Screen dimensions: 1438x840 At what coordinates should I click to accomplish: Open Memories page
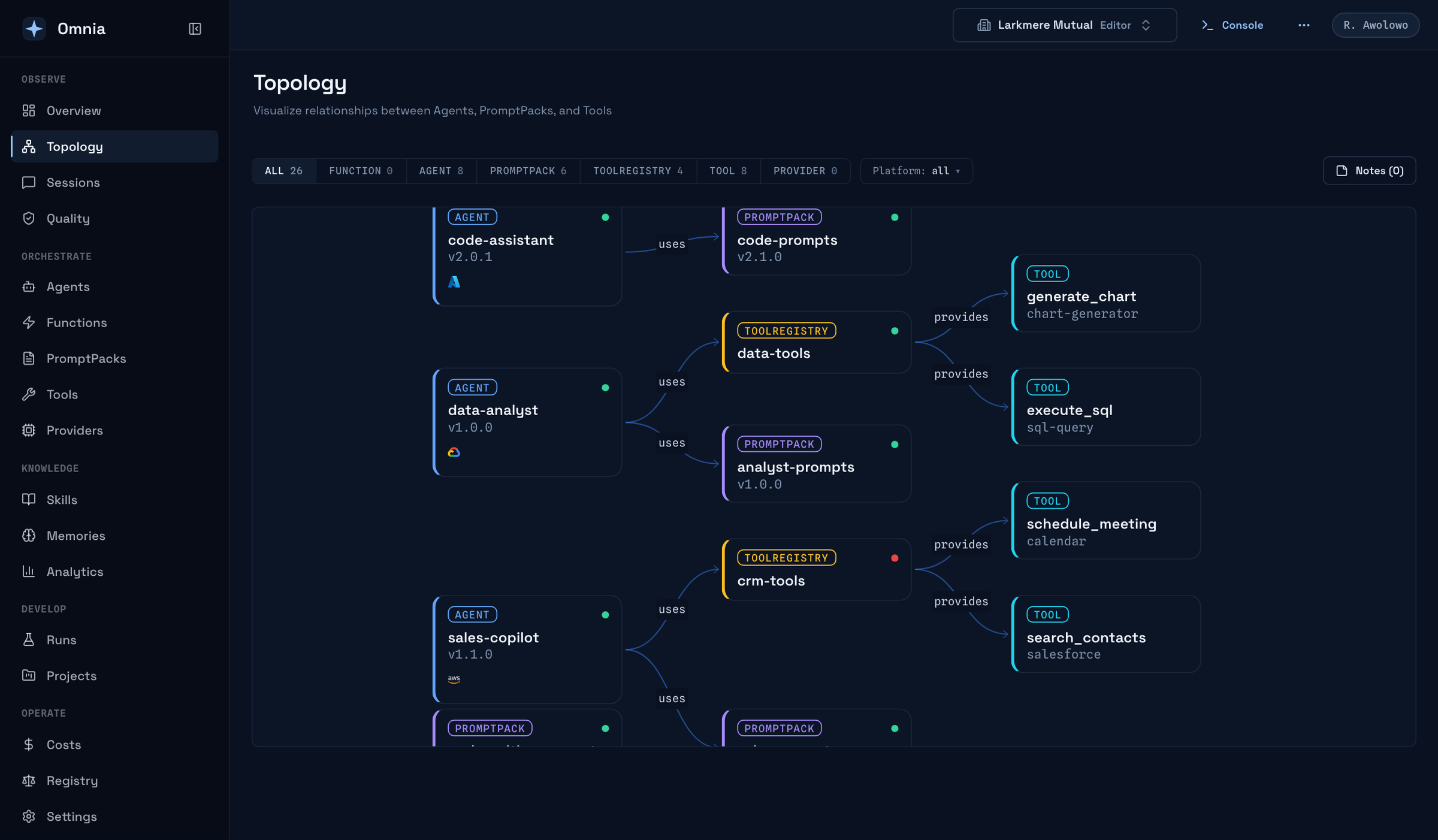114,535
